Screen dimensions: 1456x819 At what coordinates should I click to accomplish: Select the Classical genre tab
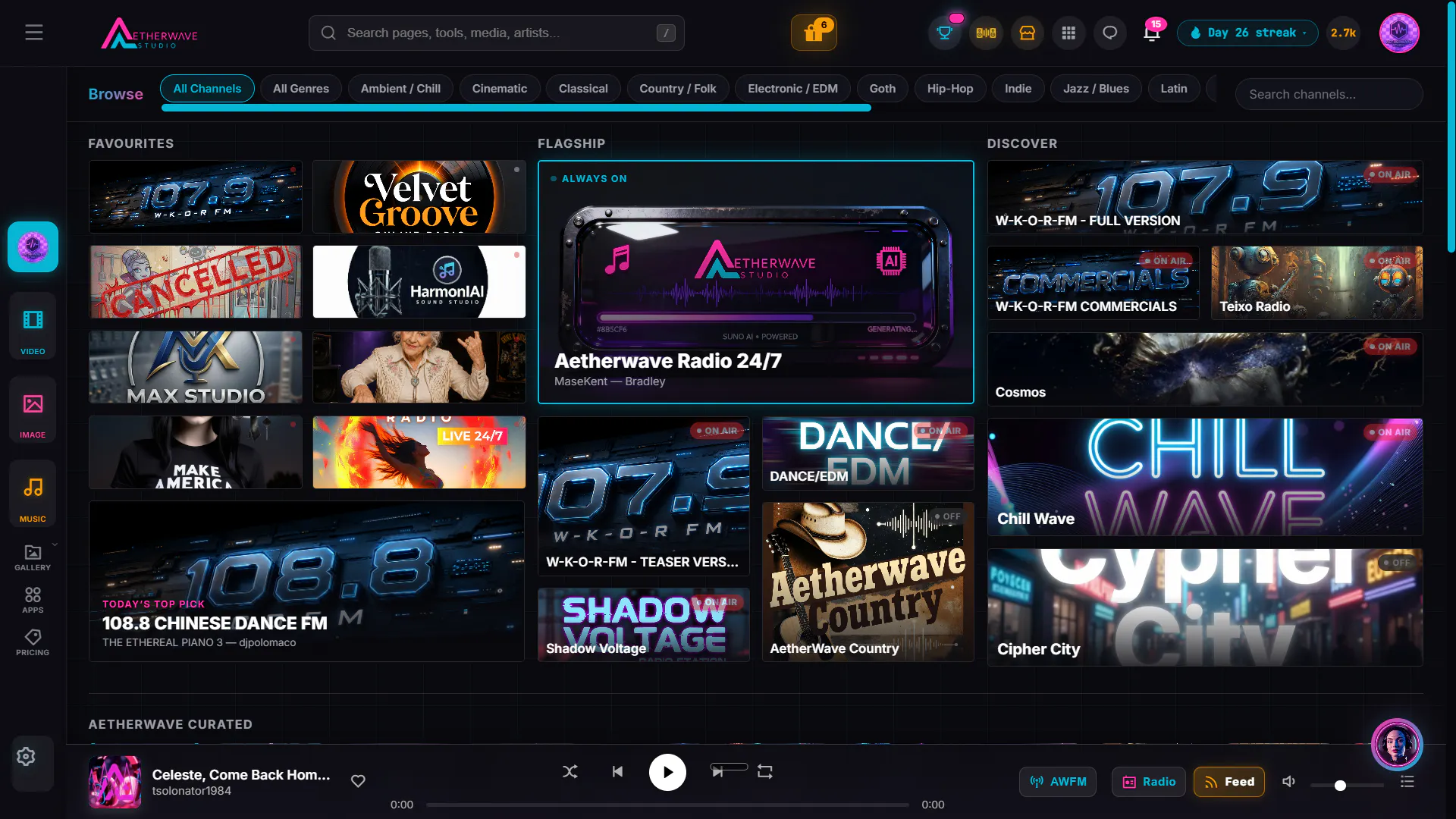[x=583, y=89]
